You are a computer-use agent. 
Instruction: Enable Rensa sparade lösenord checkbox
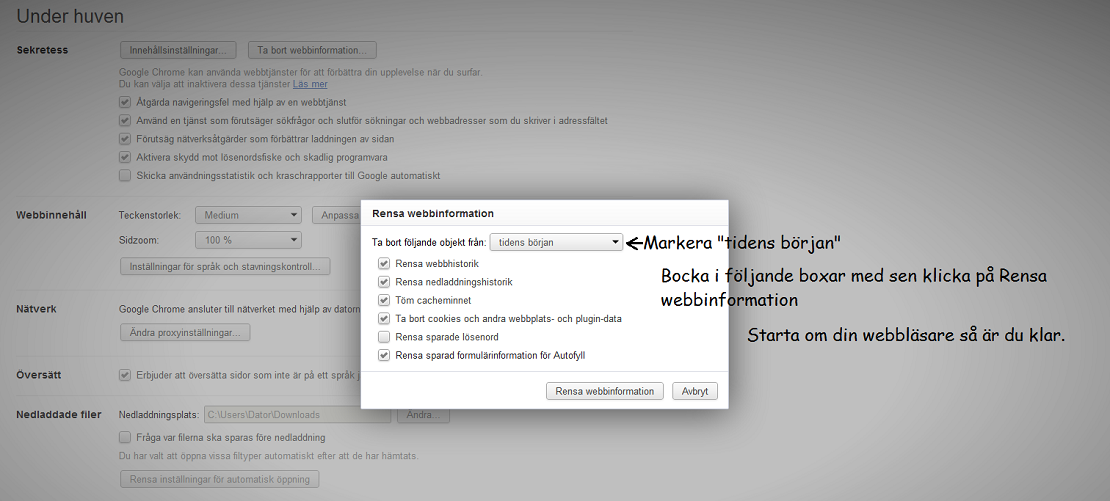click(x=384, y=337)
